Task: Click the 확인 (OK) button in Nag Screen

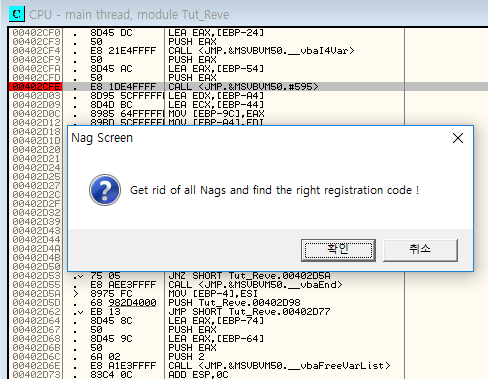Action: pyautogui.click(x=338, y=250)
